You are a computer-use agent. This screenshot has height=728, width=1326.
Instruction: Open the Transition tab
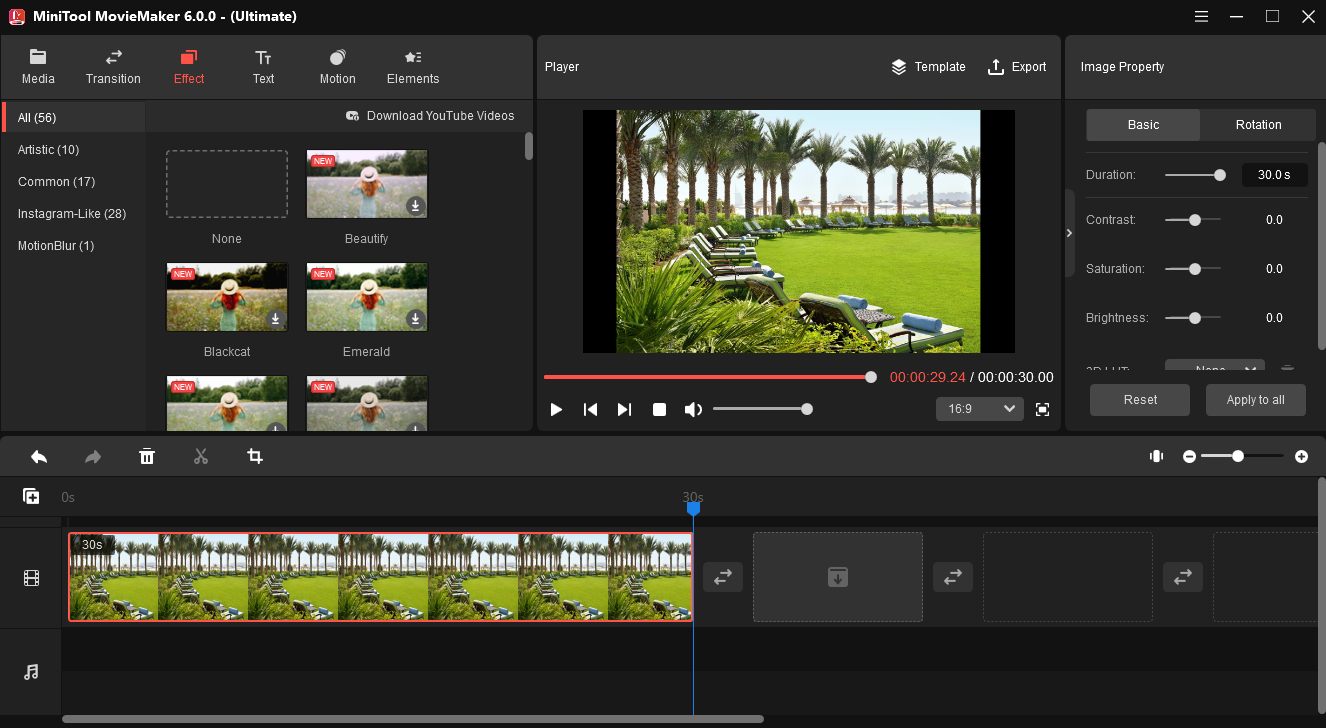113,67
